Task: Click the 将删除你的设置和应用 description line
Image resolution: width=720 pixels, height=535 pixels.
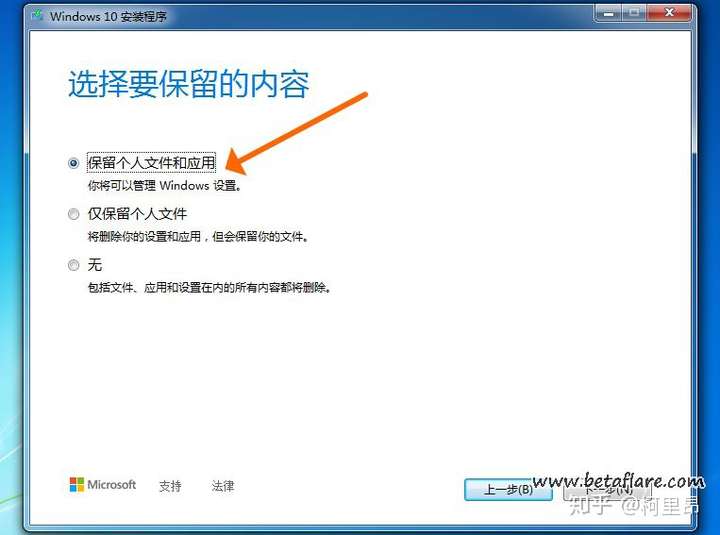Action: (x=198, y=237)
